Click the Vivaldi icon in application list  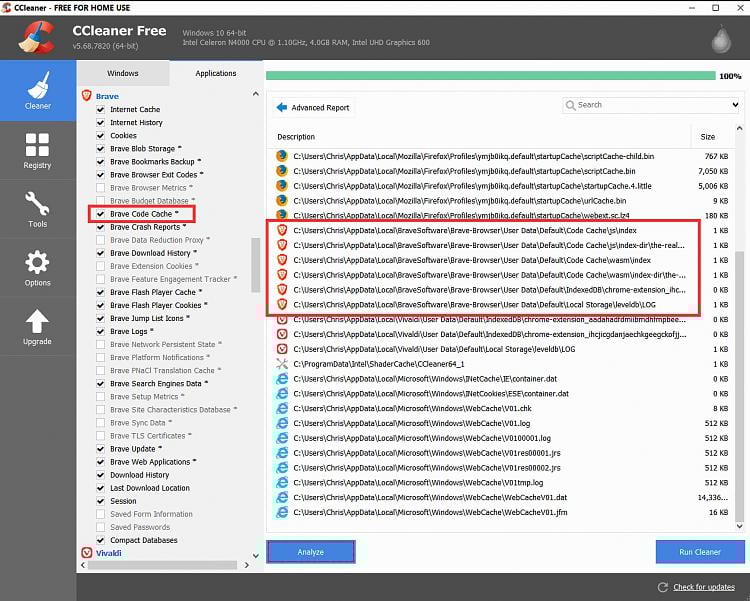[x=87, y=553]
